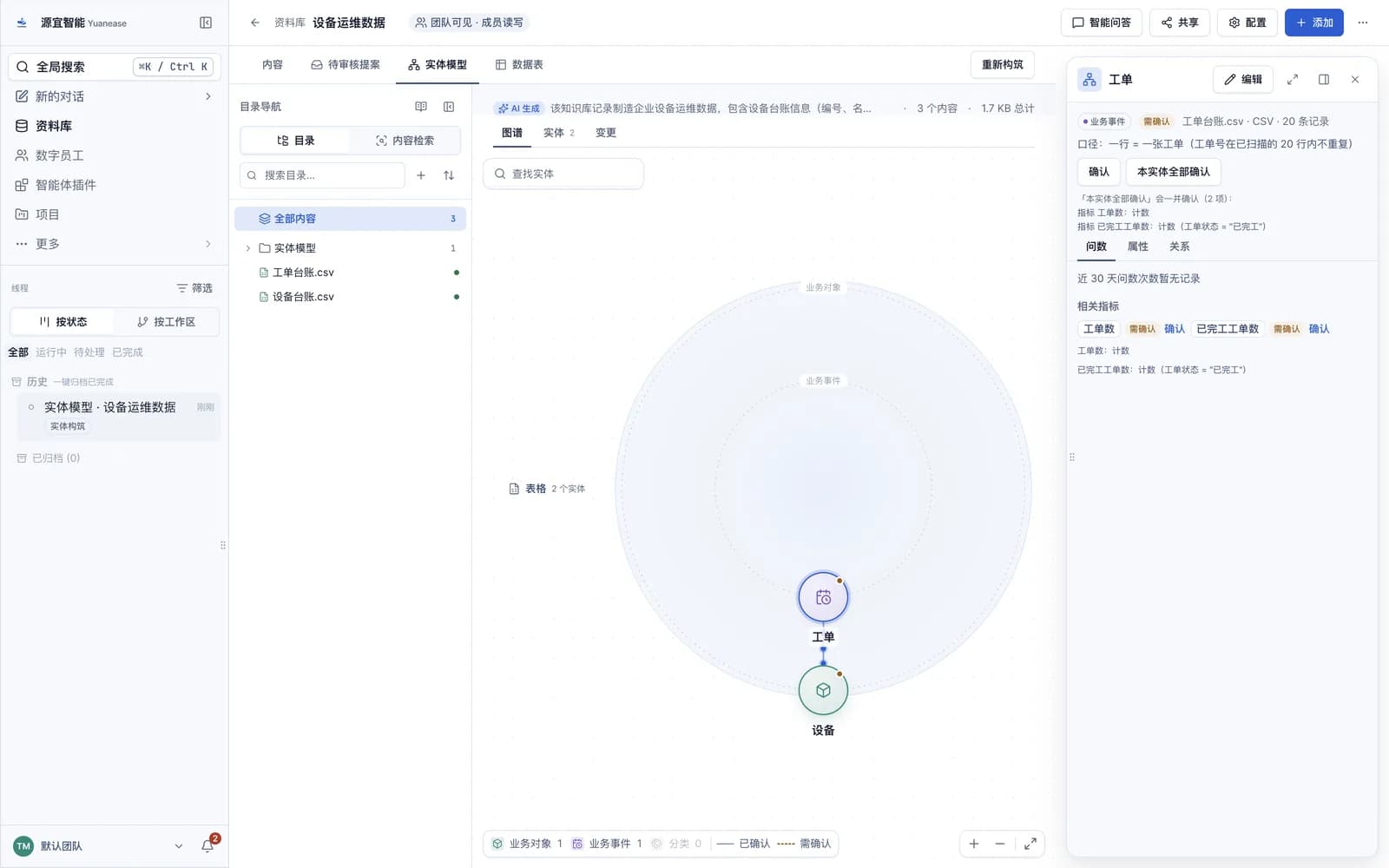Add a new directory item with plus icon
Screen dimensions: 1389x868
pyautogui.click(x=421, y=175)
